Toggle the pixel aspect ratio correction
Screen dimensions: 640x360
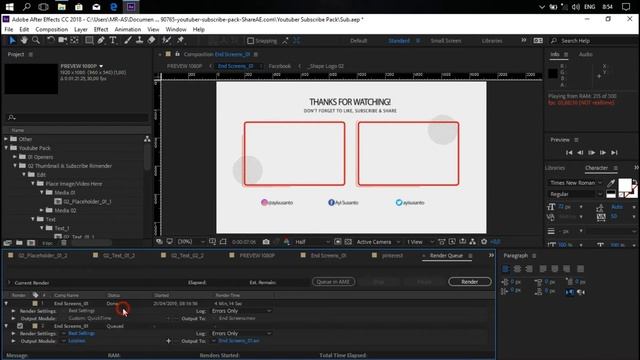(x=441, y=242)
